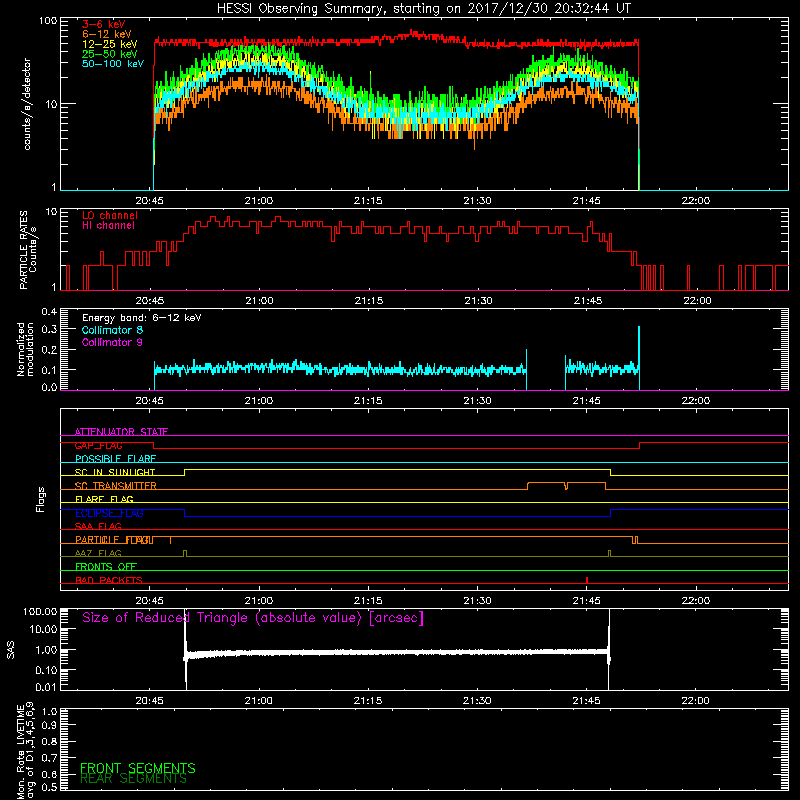Viewport: 800px width, 800px height.
Task: Choose the cyan 50-100 keV legend entry
Action: point(113,64)
